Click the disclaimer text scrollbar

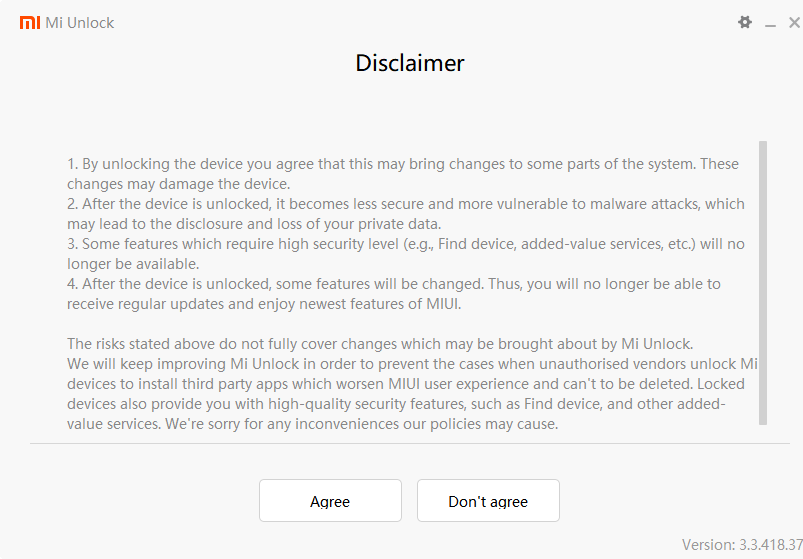tap(763, 282)
